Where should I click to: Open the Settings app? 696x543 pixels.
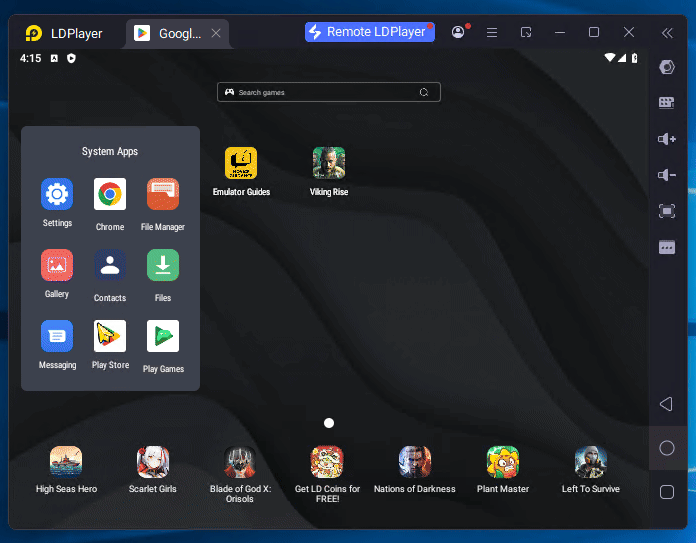pos(57,194)
